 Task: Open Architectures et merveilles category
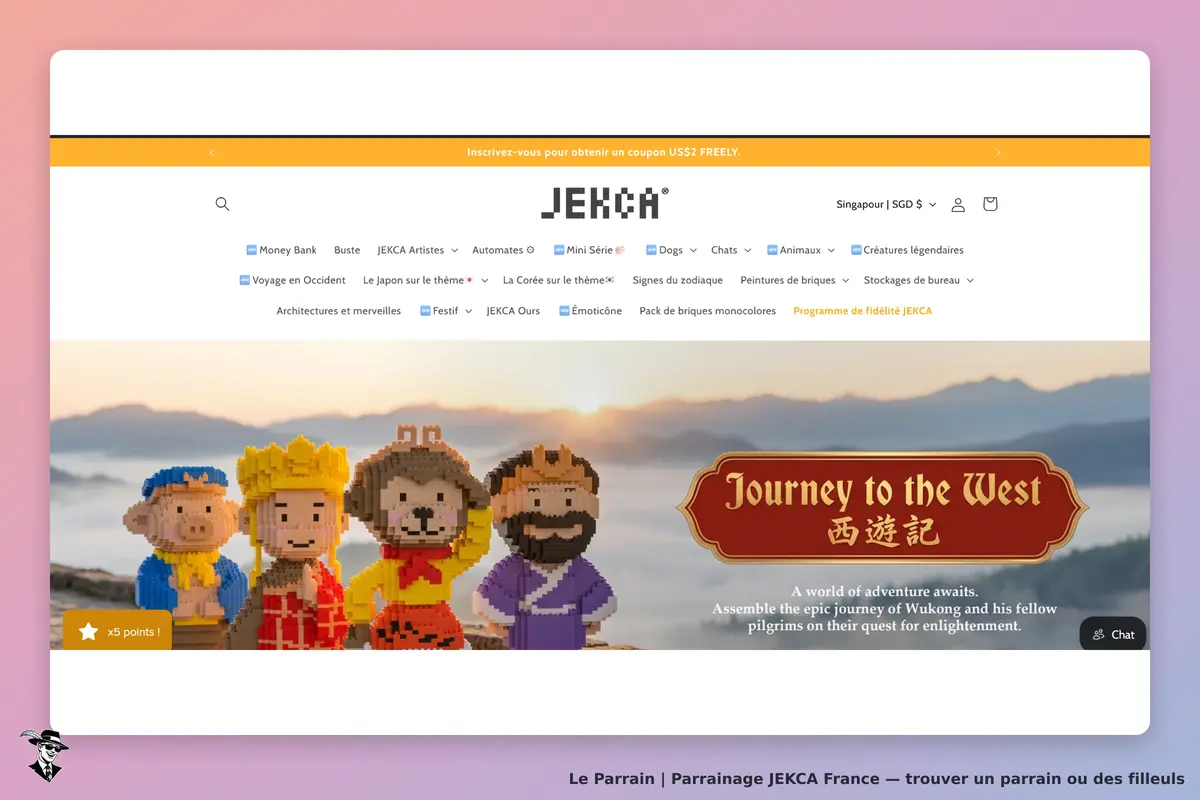point(339,311)
